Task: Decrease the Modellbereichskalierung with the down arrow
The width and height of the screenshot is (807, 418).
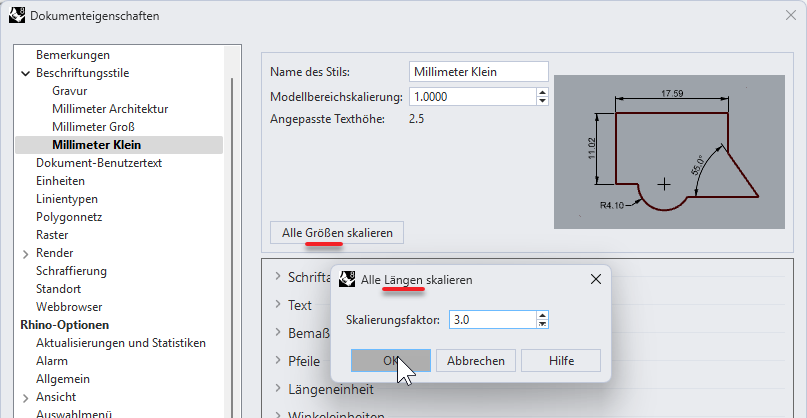Action: [x=542, y=101]
